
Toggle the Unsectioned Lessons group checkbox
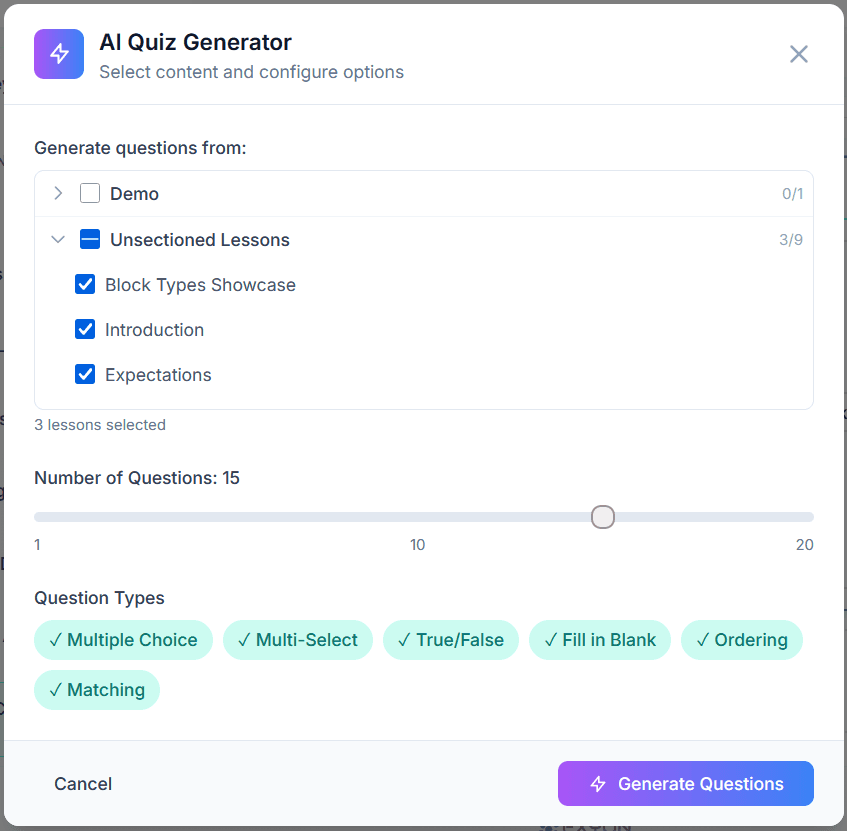coord(89,239)
